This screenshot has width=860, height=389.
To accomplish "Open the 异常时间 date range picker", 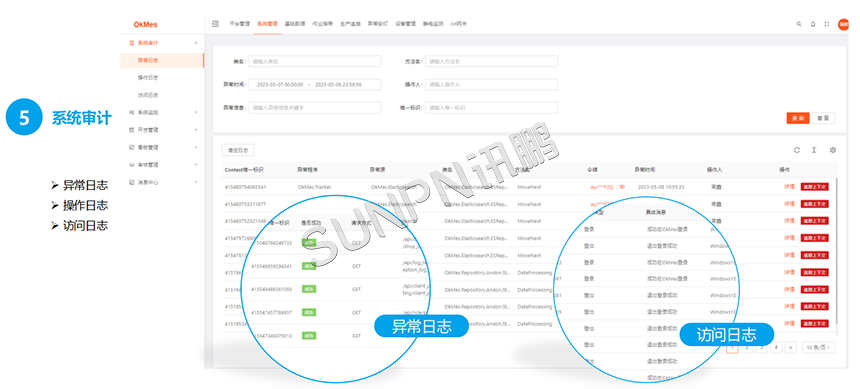I will (x=315, y=84).
